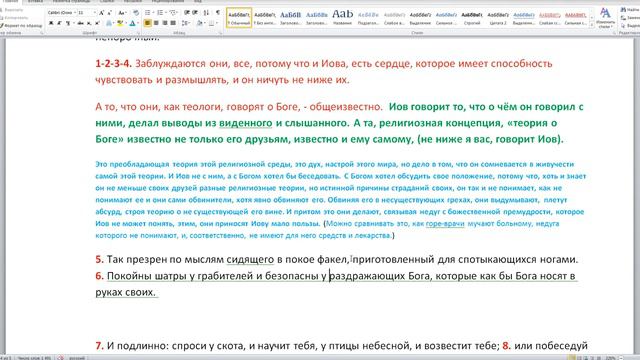Apply yellow text highlight color
The image size is (640, 360).
[120, 23]
